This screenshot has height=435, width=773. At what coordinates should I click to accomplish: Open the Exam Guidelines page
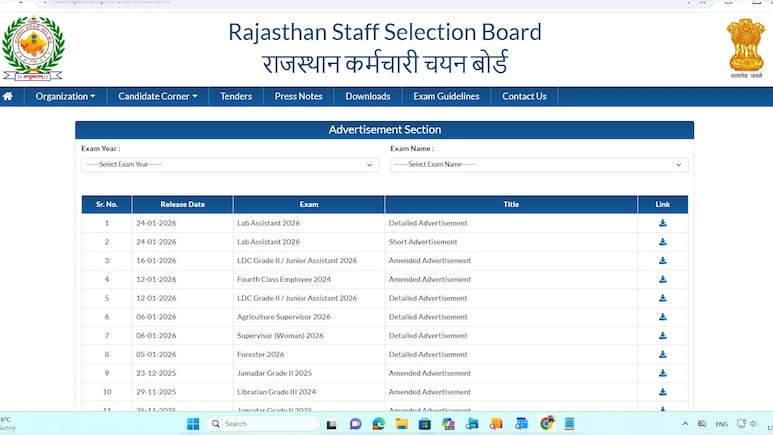click(446, 96)
